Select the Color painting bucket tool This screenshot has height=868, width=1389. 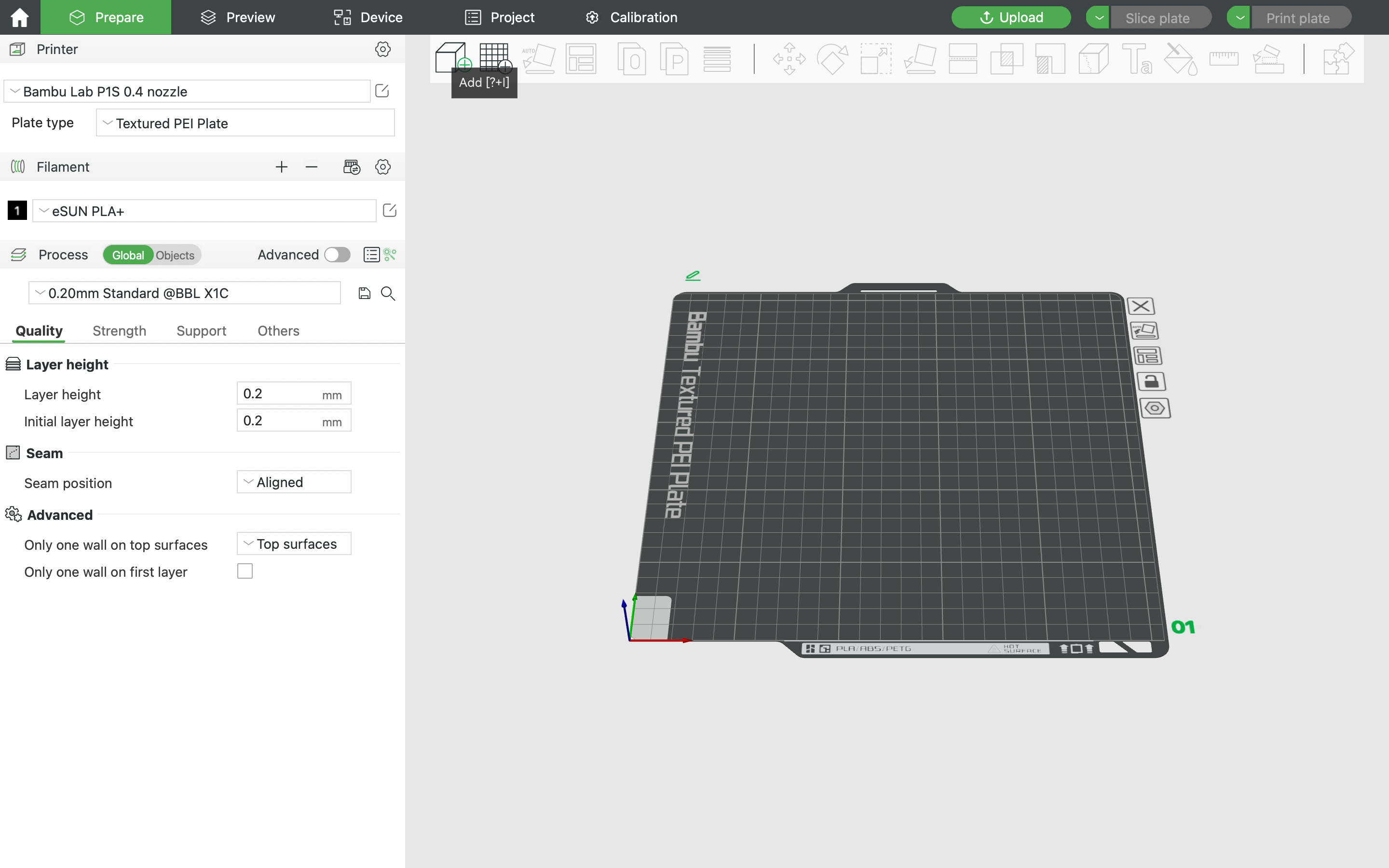click(x=1181, y=58)
